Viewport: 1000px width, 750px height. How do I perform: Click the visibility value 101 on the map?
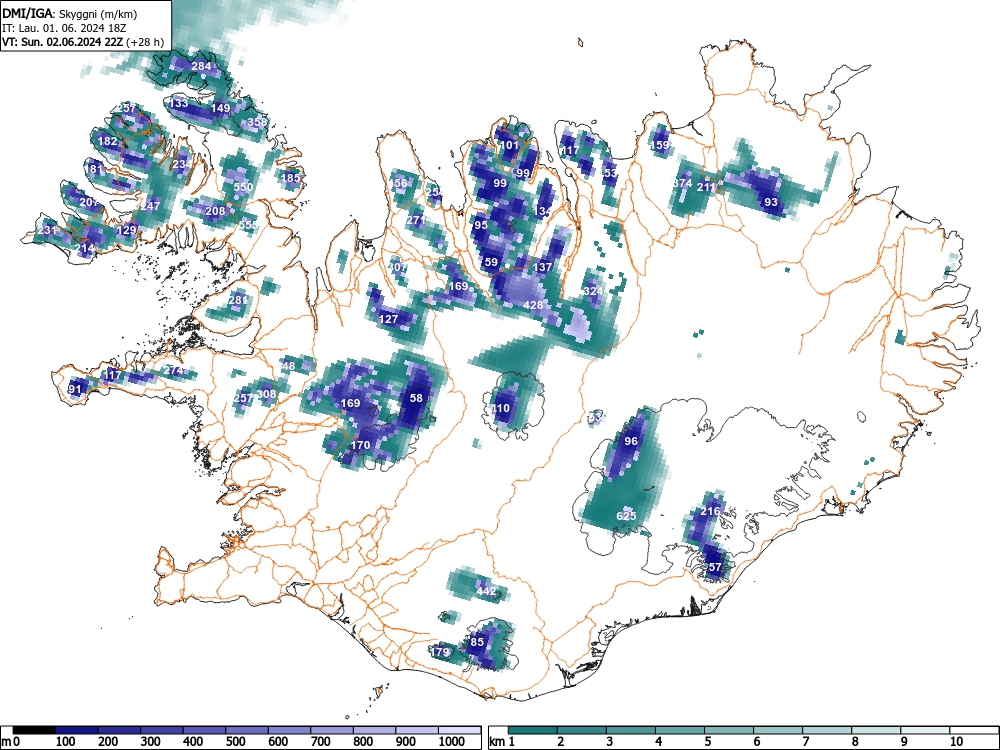click(x=510, y=145)
